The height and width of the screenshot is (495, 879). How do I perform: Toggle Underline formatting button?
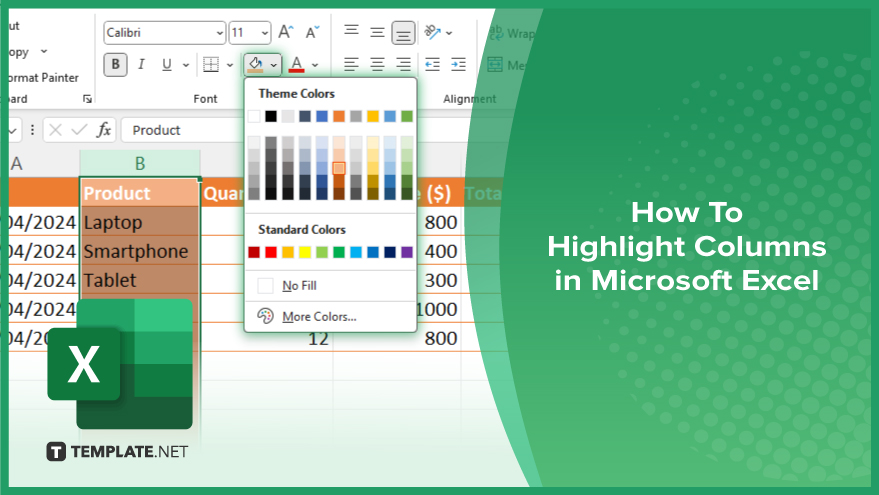click(x=166, y=64)
